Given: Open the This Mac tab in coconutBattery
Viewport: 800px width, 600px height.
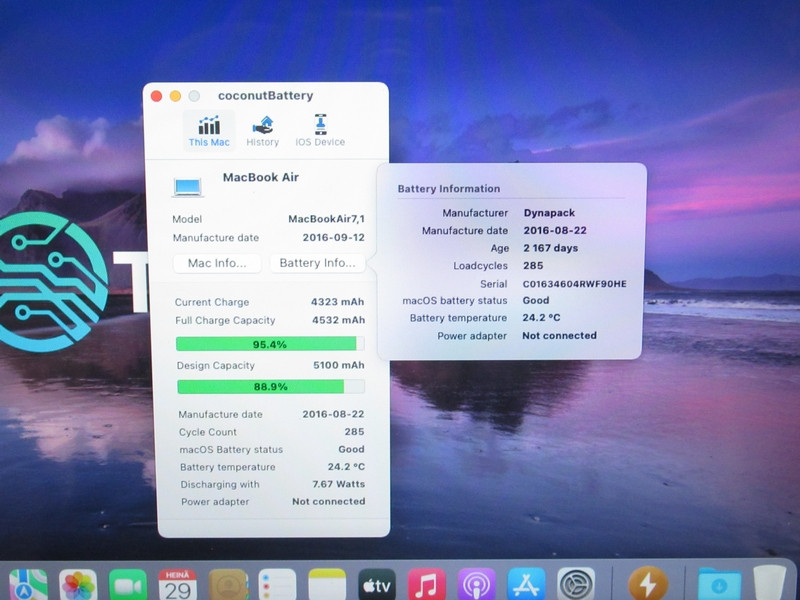Looking at the screenshot, I should click(209, 131).
